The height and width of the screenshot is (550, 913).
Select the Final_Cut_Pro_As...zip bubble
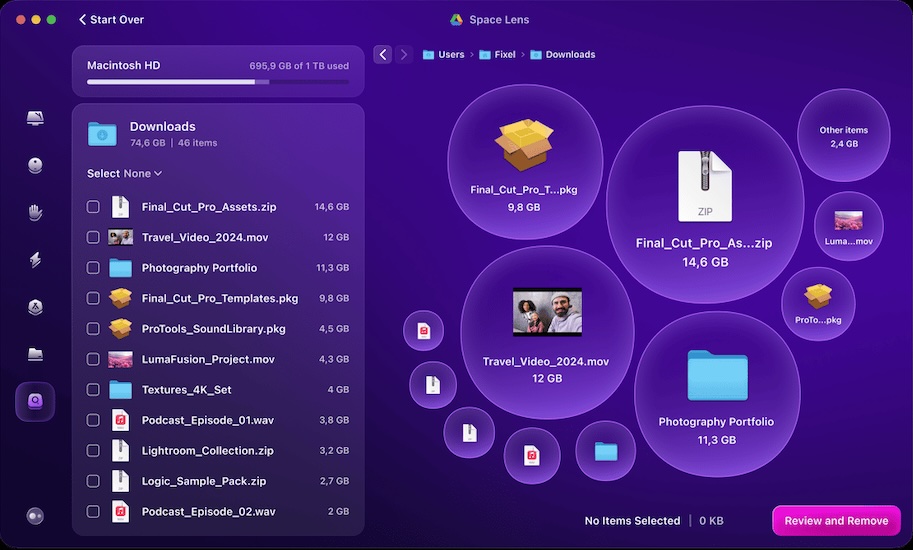(705, 204)
